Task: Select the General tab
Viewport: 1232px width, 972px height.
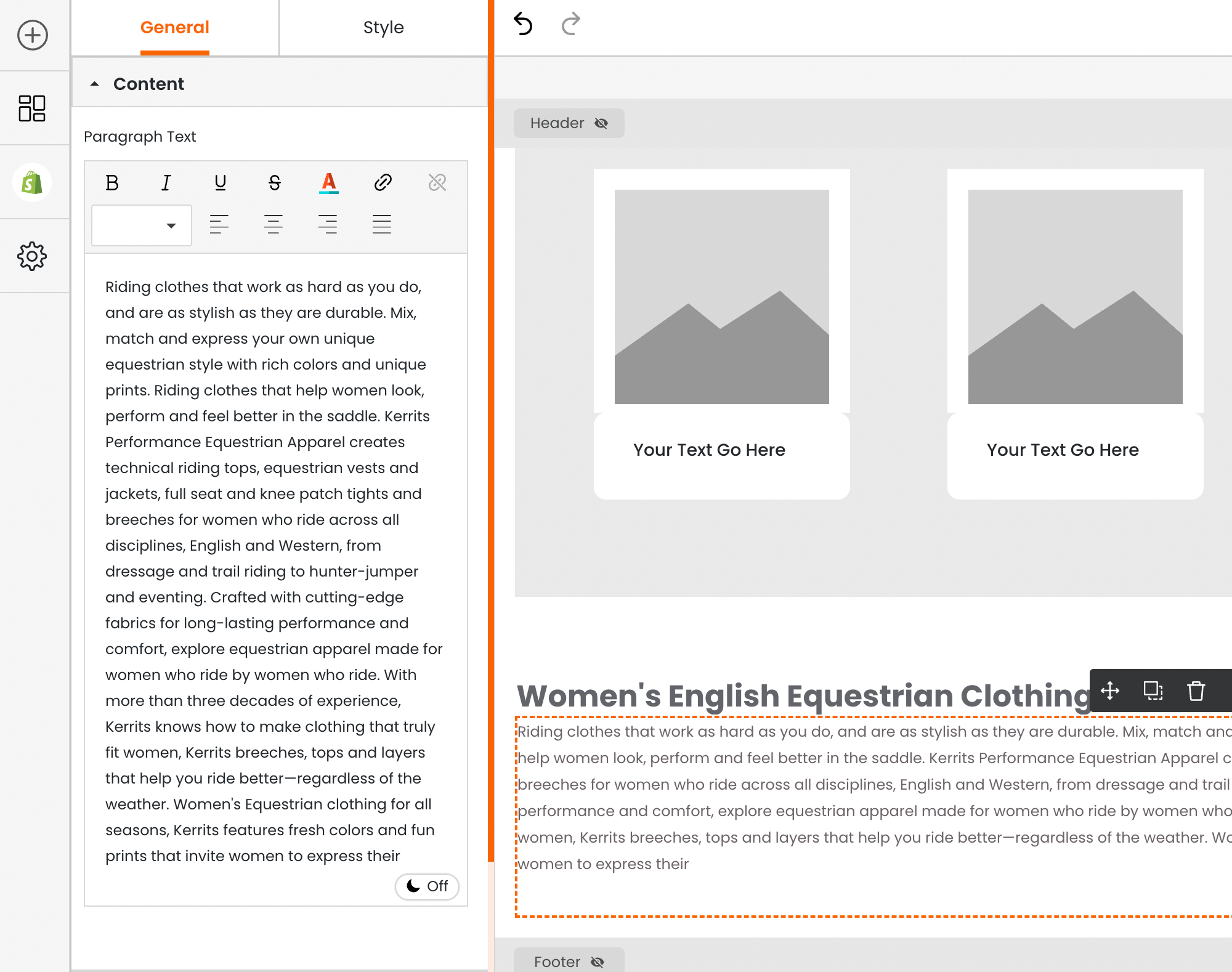Action: coord(175,28)
